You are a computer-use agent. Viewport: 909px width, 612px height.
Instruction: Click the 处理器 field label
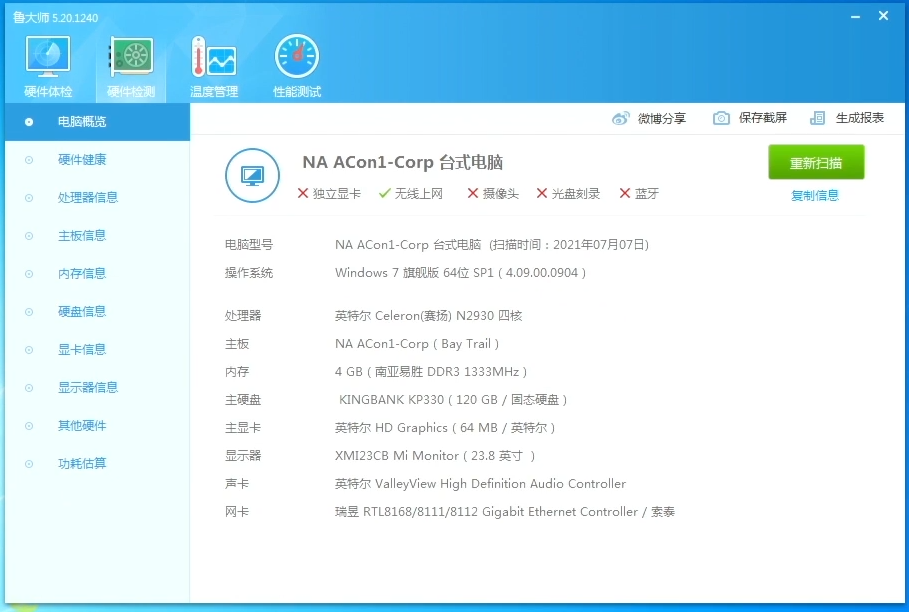[x=243, y=316]
